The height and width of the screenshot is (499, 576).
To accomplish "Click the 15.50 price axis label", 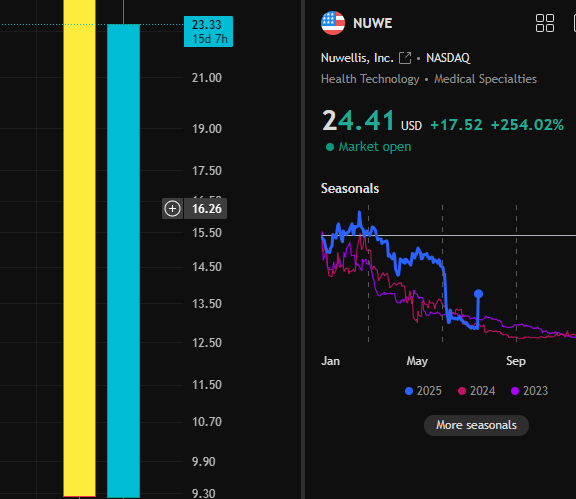I will point(207,233).
